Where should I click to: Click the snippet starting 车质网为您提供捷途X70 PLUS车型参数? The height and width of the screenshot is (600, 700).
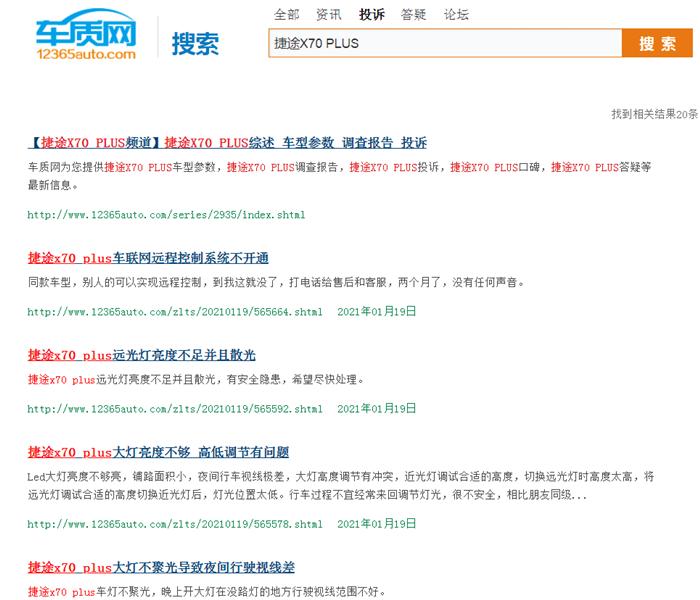coord(339,176)
